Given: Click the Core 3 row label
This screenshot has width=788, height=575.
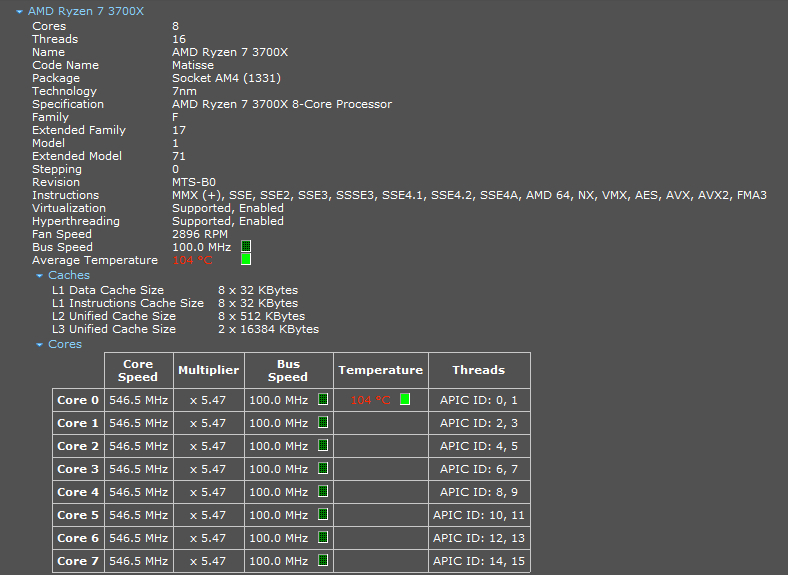Looking at the screenshot, I should tap(78, 469).
